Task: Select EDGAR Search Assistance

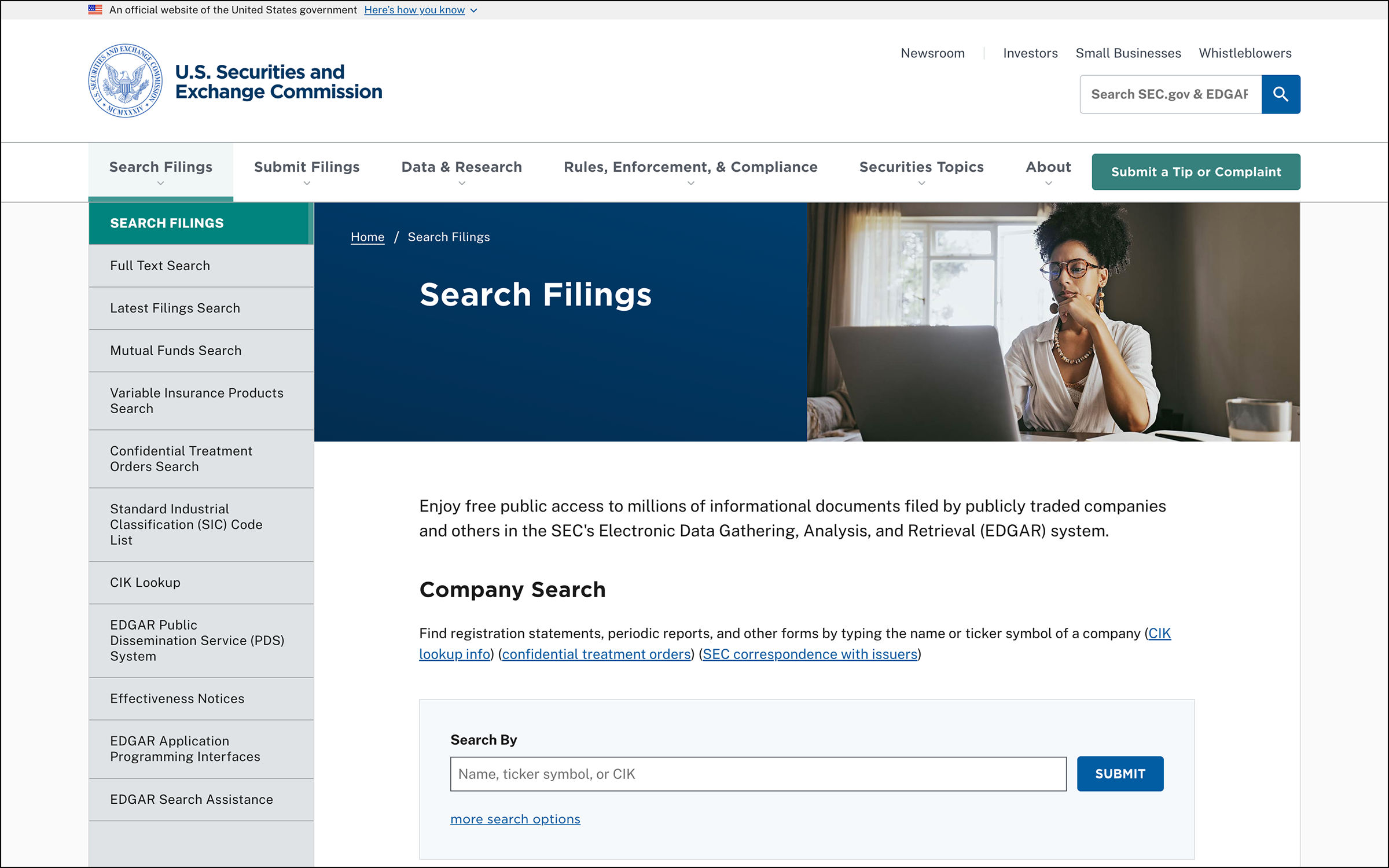Action: (192, 799)
